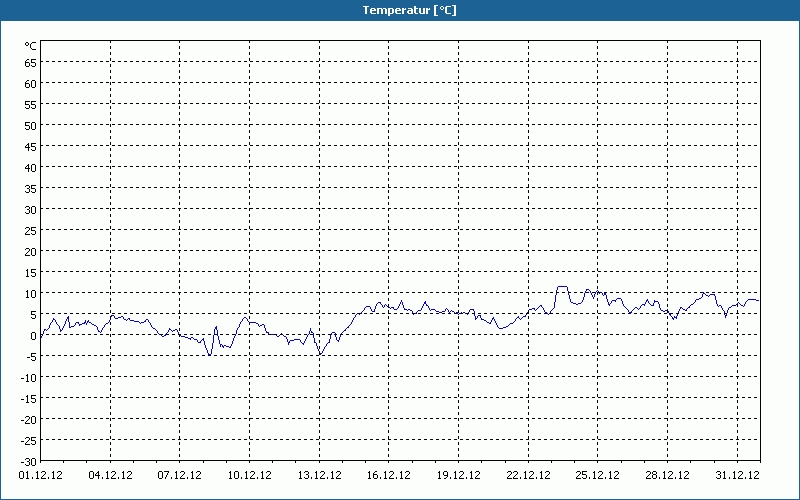Click the 55 value on the temperature axis
800x500 pixels.
(x=31, y=105)
